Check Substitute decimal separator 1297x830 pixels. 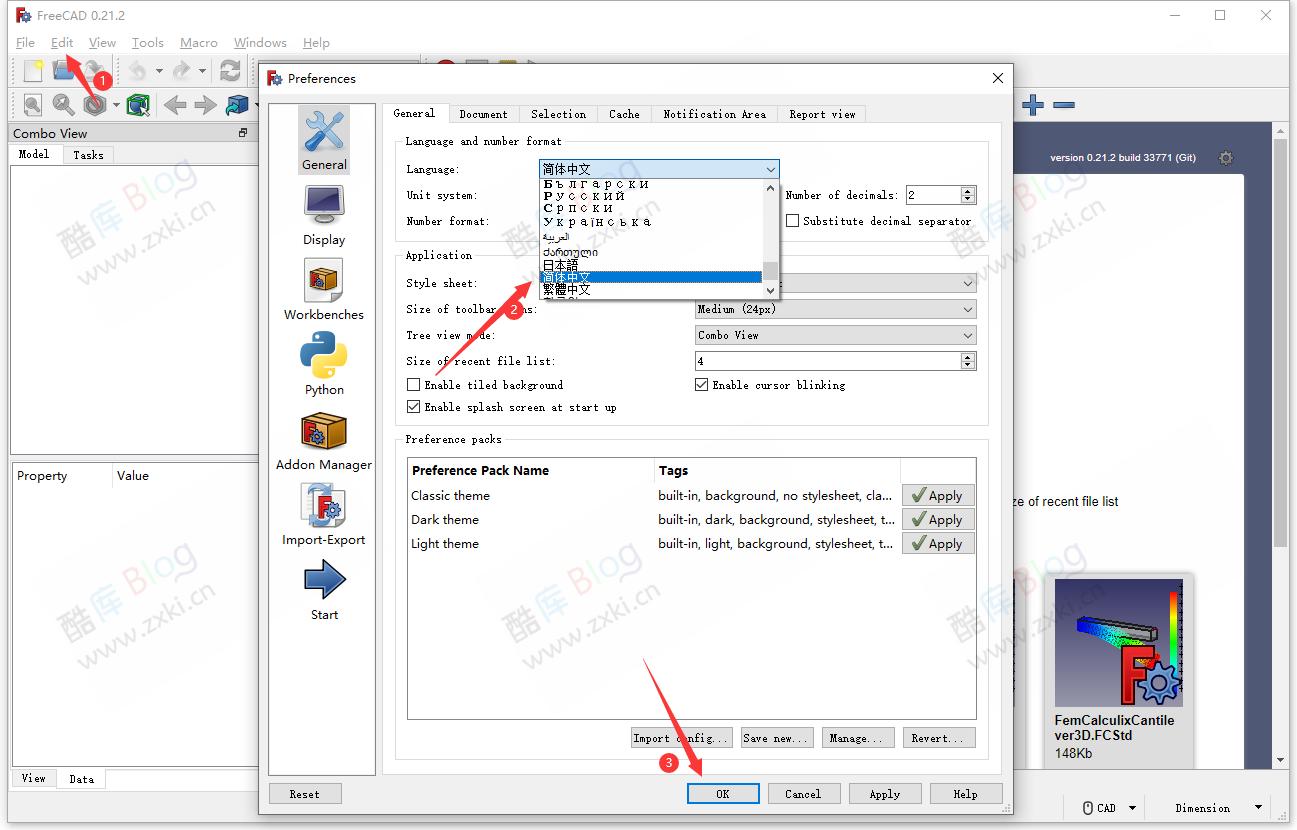click(792, 221)
